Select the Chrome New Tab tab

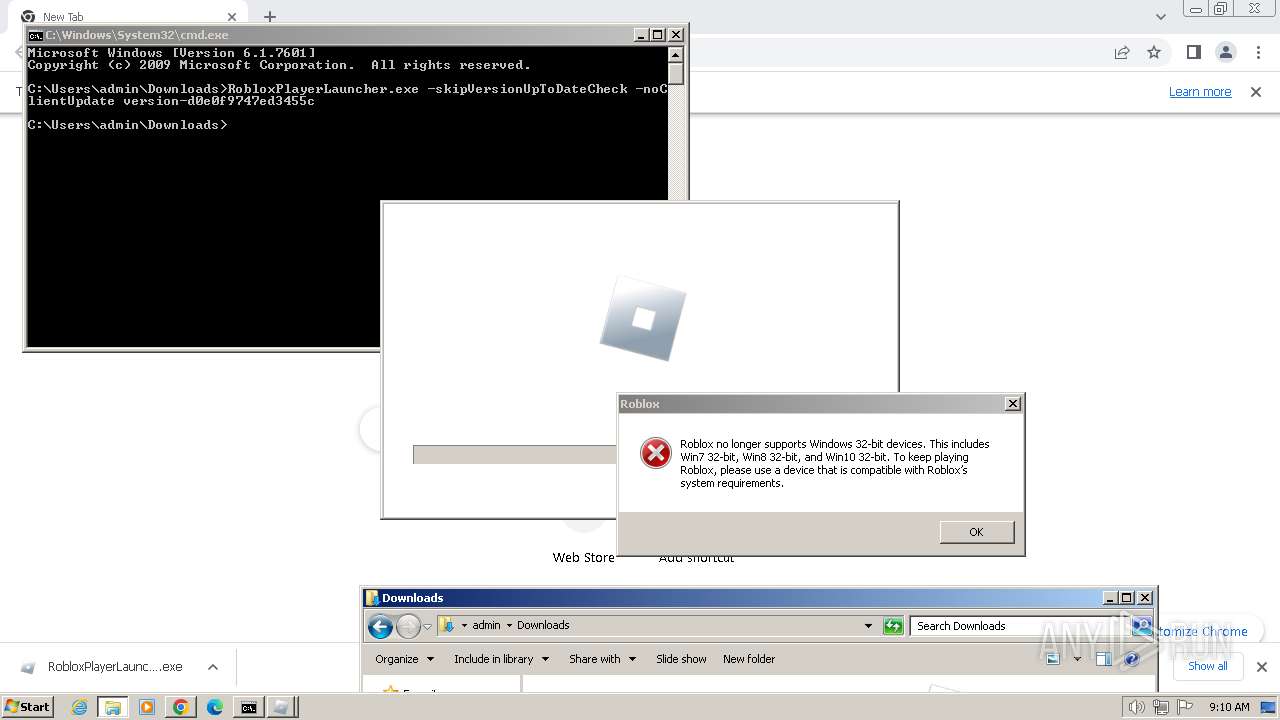130,16
